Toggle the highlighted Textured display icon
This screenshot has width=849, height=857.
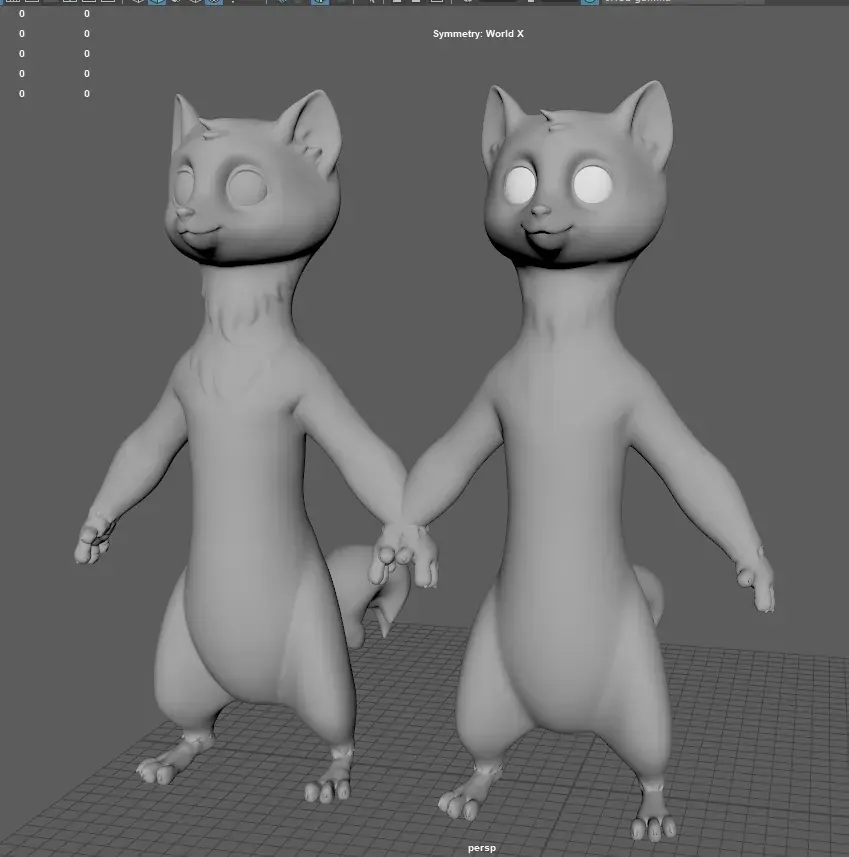point(214,2)
